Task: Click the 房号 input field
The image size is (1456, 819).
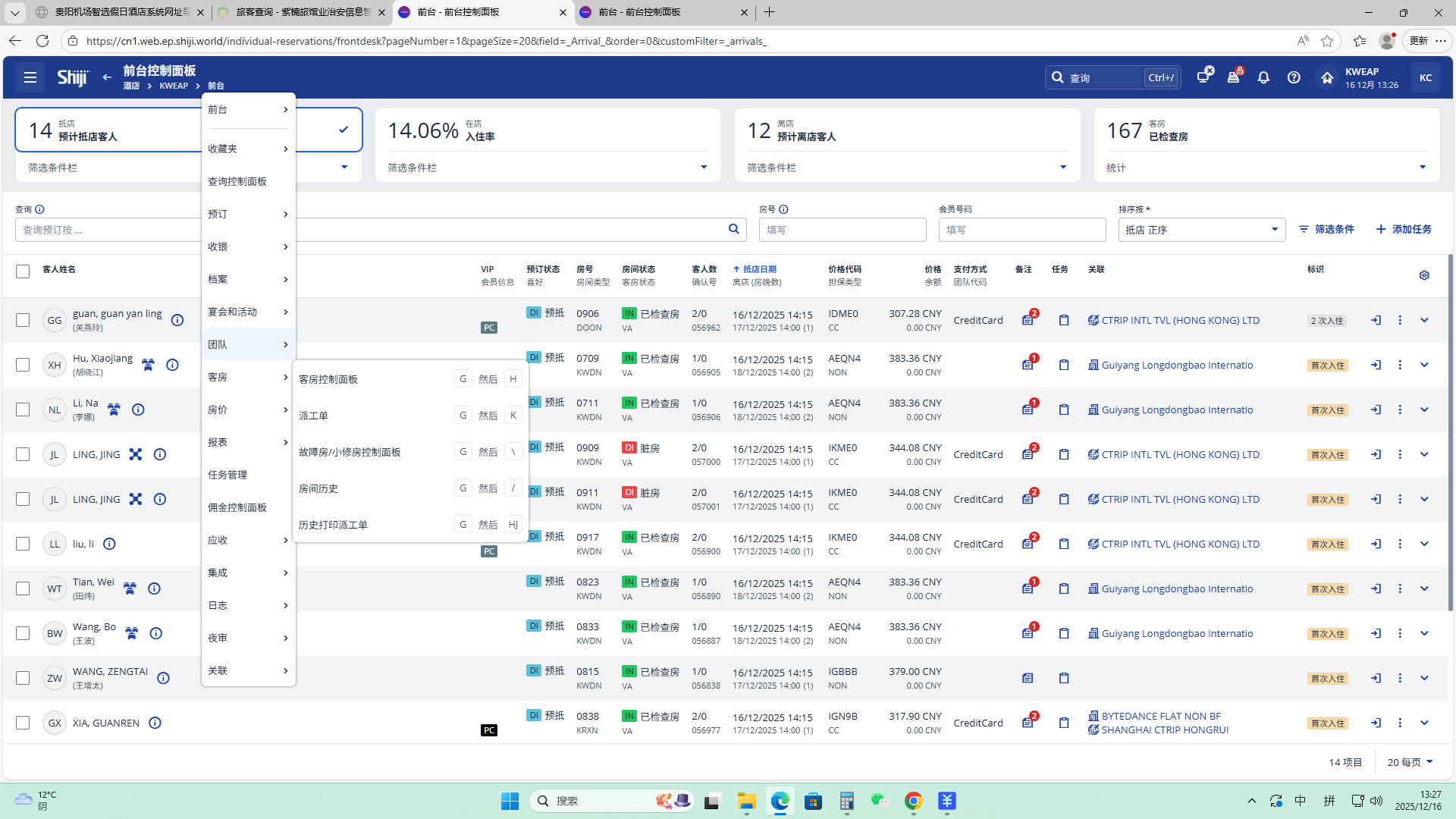Action: (842, 230)
